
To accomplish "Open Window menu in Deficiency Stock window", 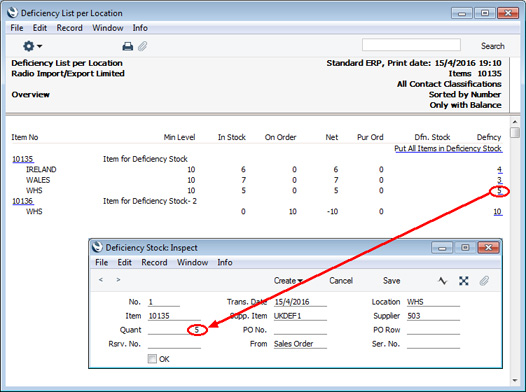I will [x=193, y=262].
